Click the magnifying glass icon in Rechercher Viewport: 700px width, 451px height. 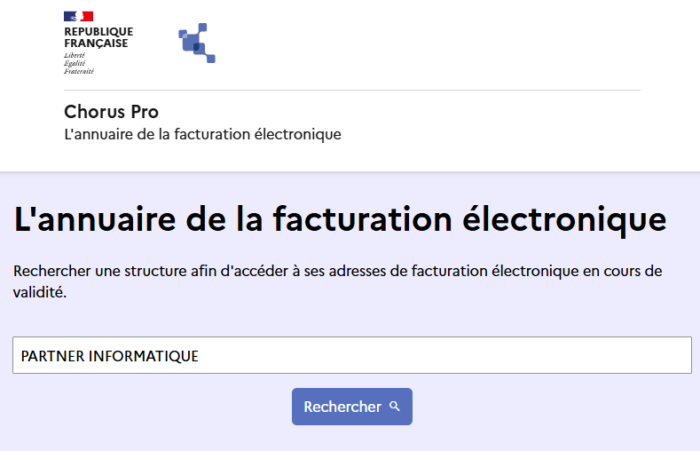click(x=395, y=407)
